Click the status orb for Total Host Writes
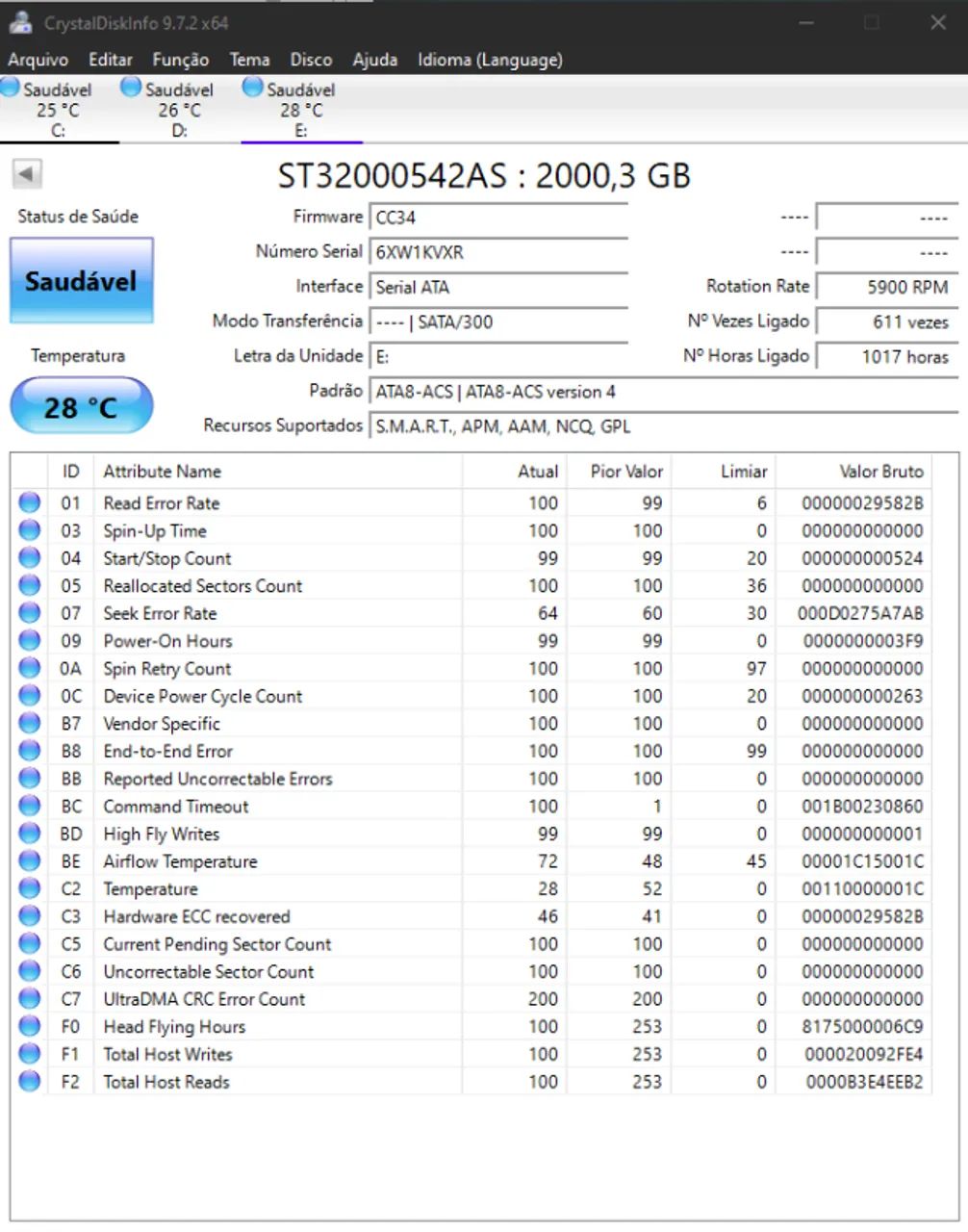Screen dimensions: 968x1232 30,1055
